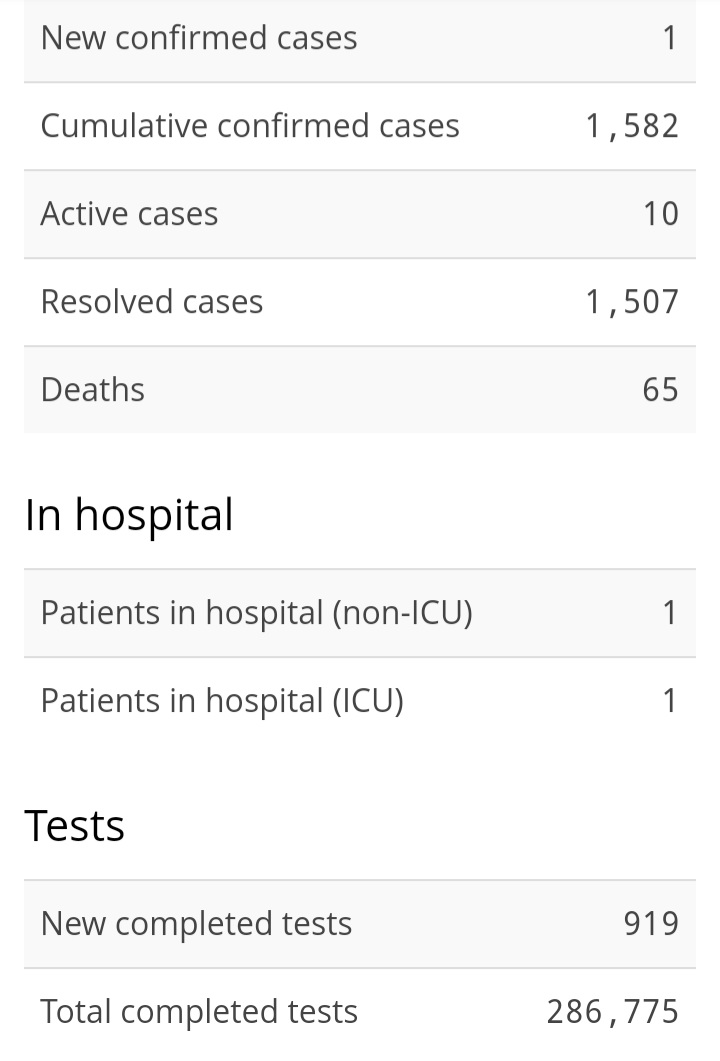Click the ICU patients value
This screenshot has width=720, height=1061.
coord(669,701)
